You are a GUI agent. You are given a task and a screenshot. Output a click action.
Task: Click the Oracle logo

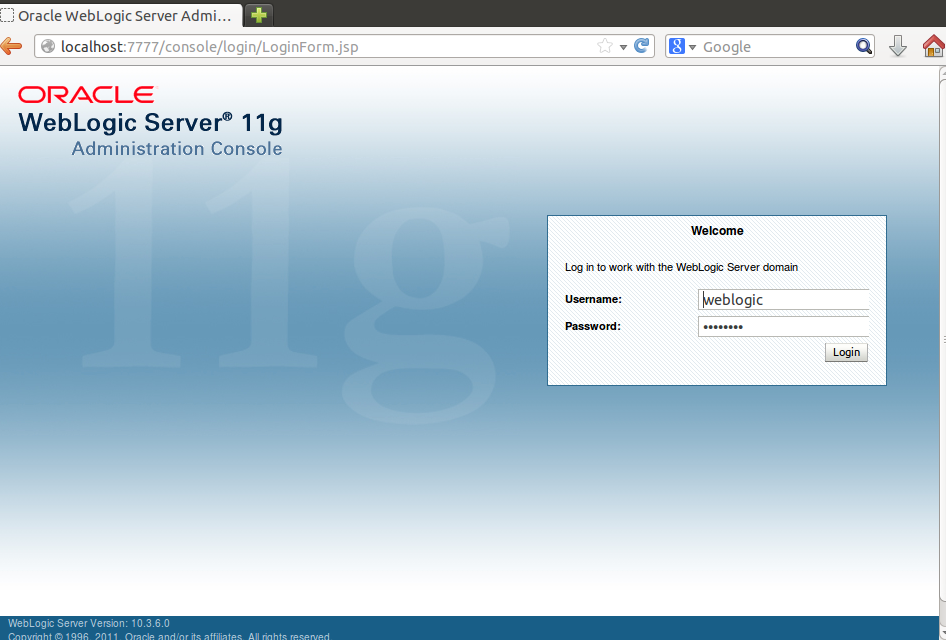click(x=87, y=95)
